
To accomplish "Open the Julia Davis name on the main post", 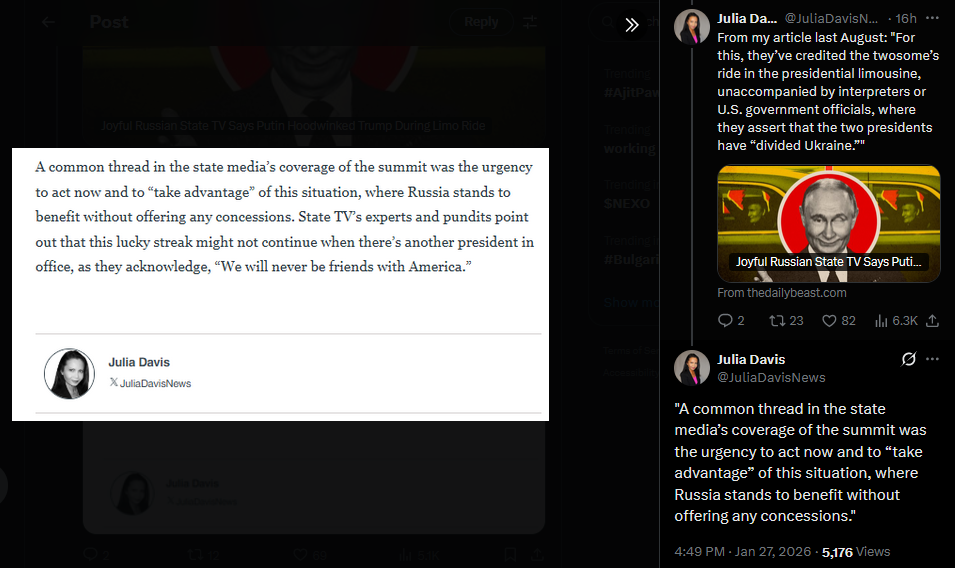I will (751, 360).
